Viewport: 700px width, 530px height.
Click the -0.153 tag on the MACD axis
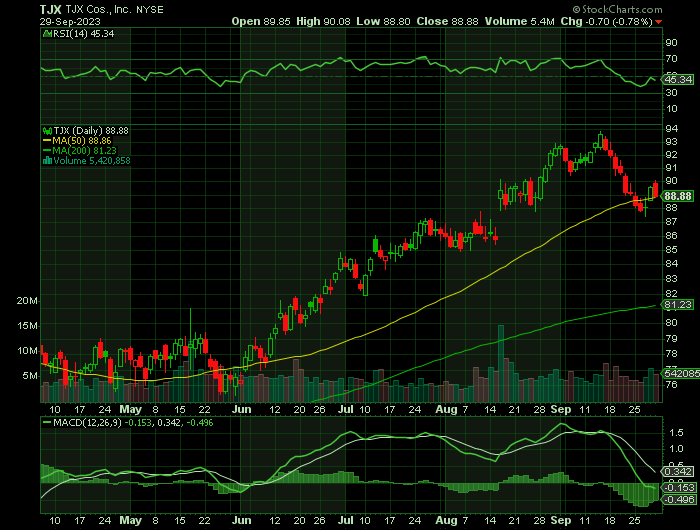(x=680, y=488)
